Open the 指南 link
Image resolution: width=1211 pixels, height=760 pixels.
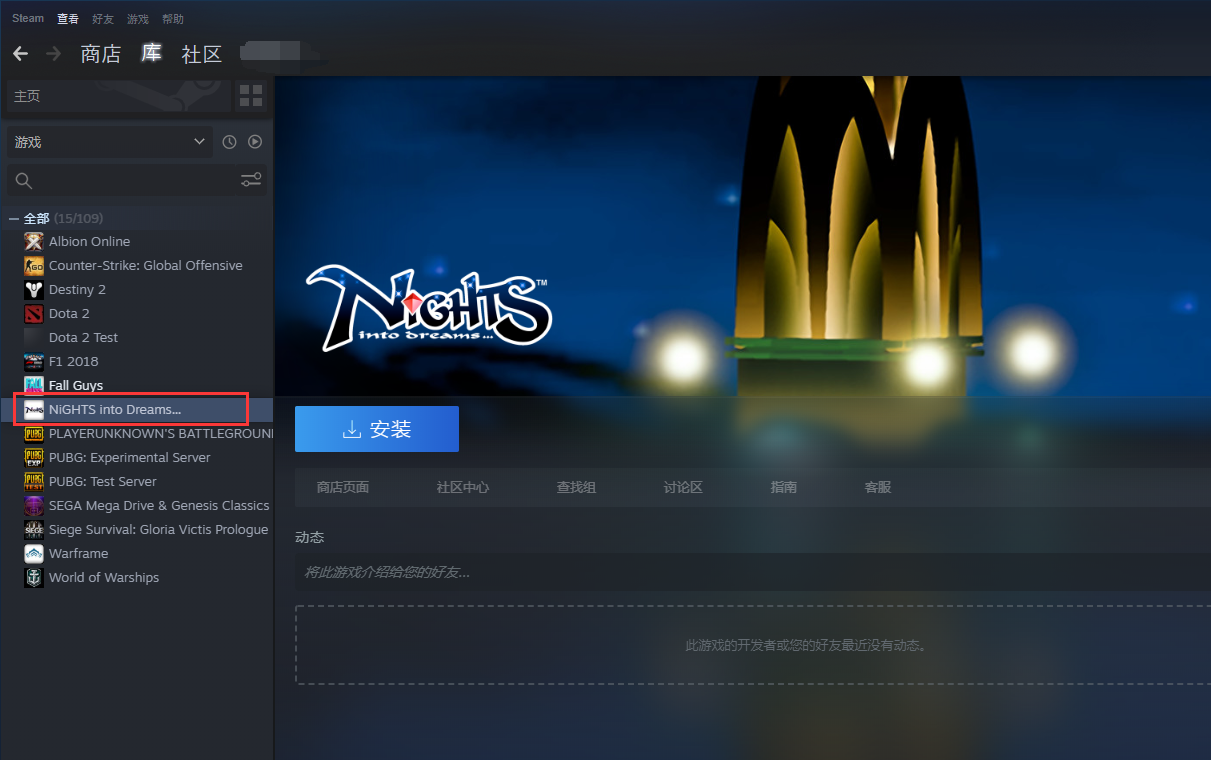point(784,487)
